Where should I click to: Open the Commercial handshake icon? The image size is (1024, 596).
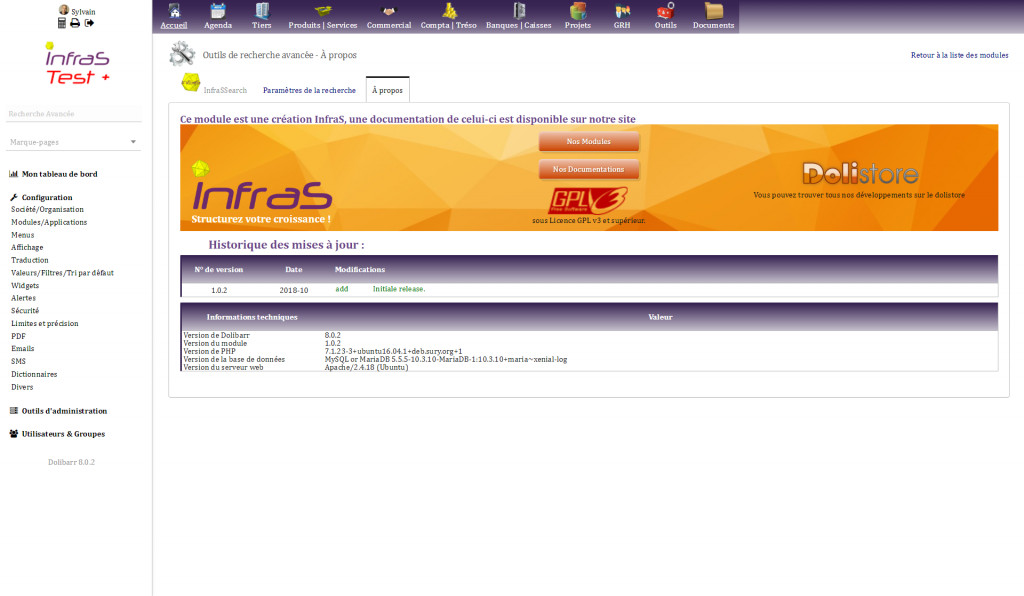click(x=389, y=10)
